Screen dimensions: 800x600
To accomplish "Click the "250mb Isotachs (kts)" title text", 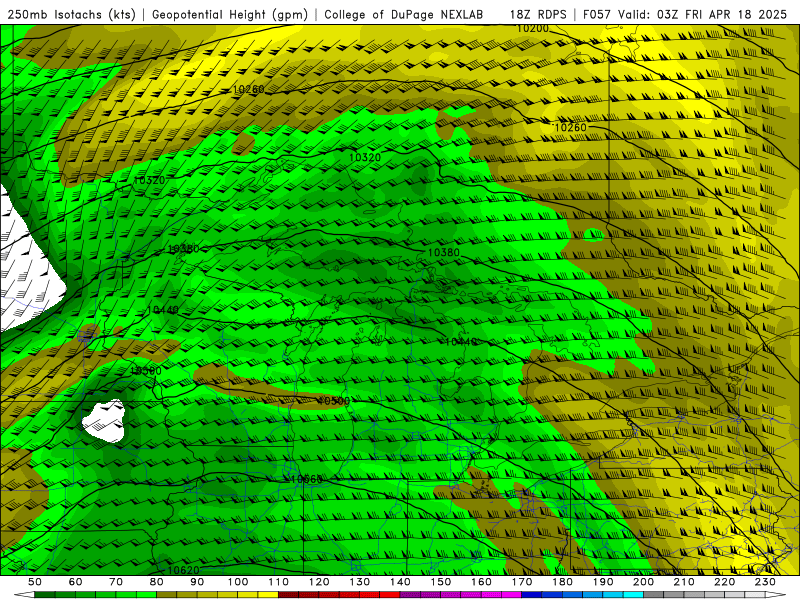I will point(72,14).
